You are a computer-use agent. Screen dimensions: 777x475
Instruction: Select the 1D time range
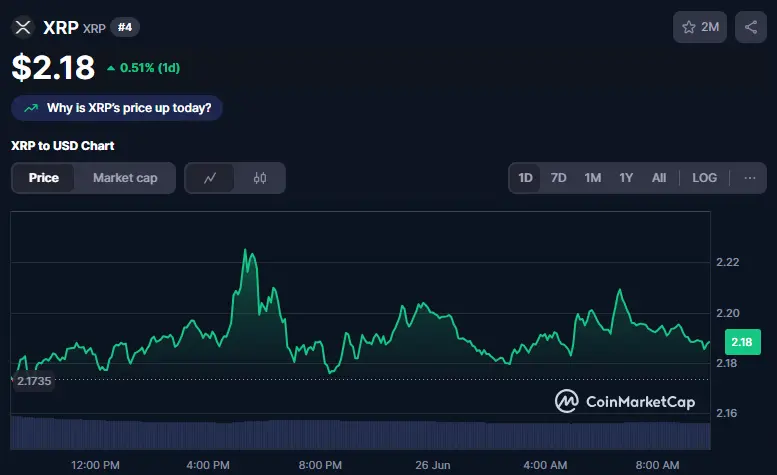click(525, 178)
